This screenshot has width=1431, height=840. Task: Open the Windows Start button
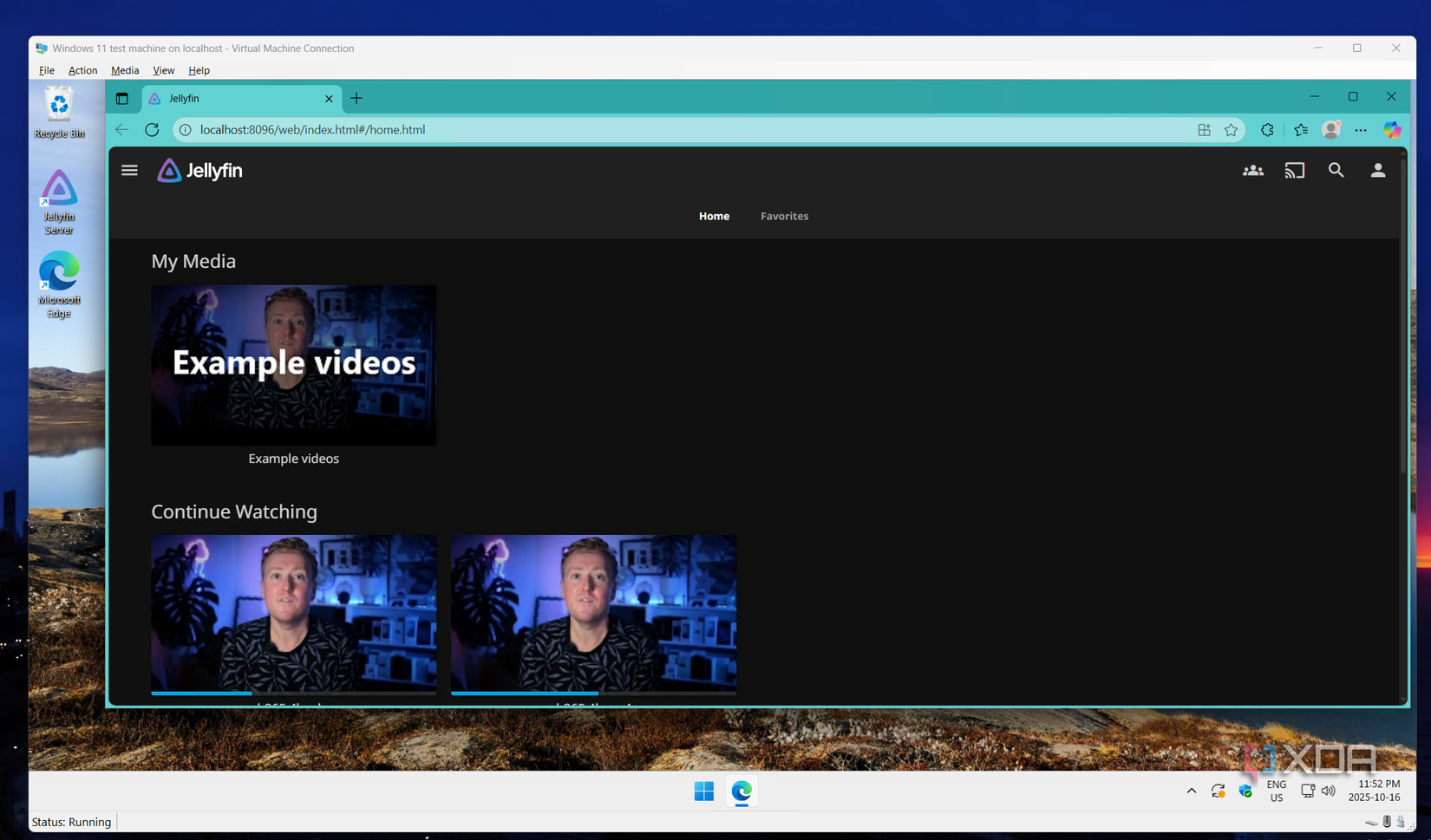tap(703, 791)
